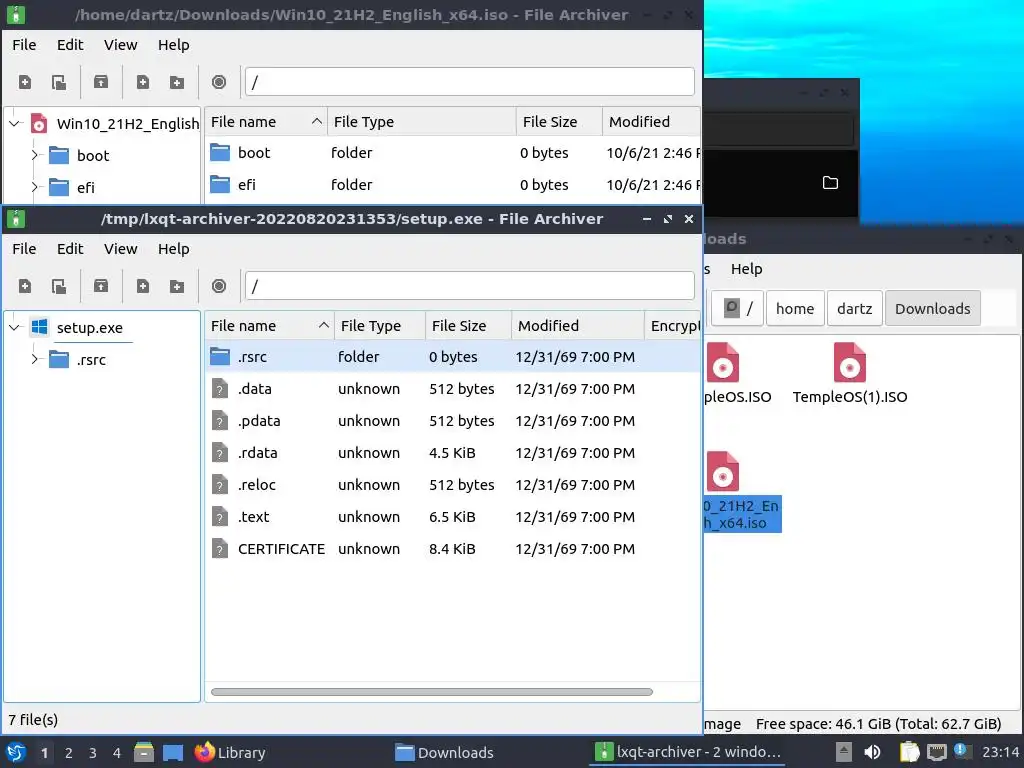1024x768 pixels.
Task: Launch file manager from taskbar quick launch
Action: (x=144, y=752)
